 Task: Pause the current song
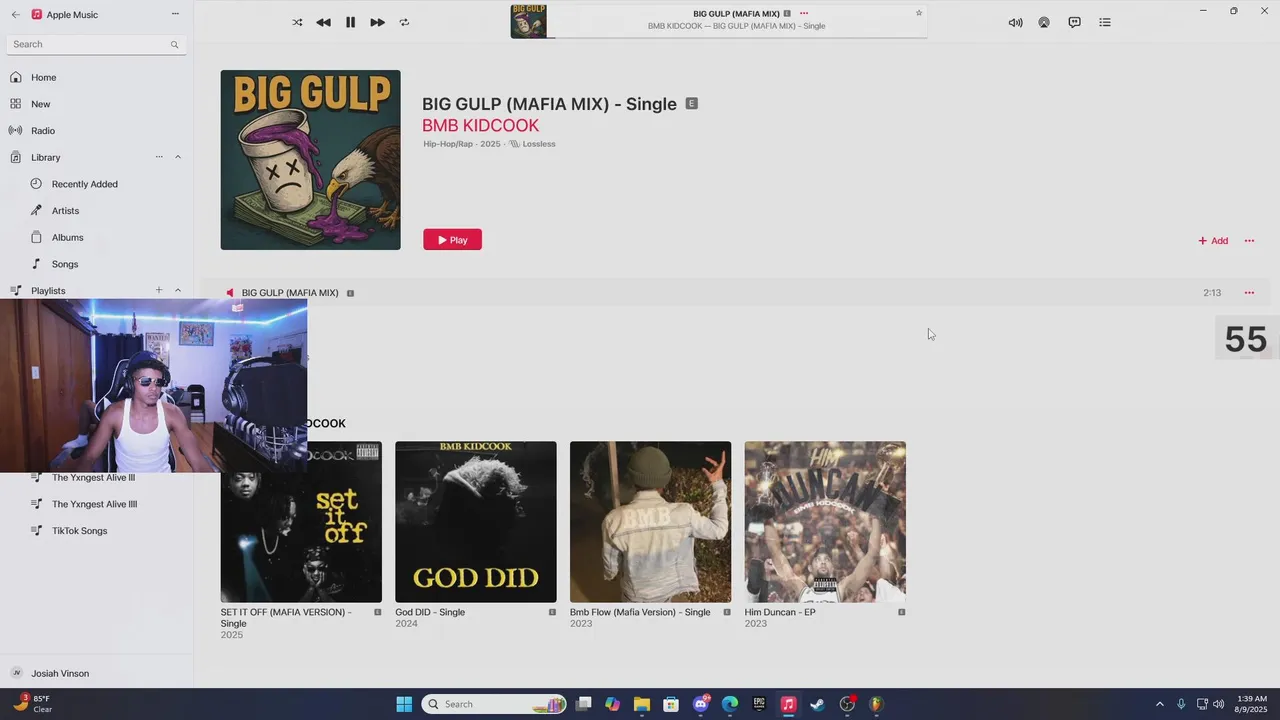coord(350,22)
